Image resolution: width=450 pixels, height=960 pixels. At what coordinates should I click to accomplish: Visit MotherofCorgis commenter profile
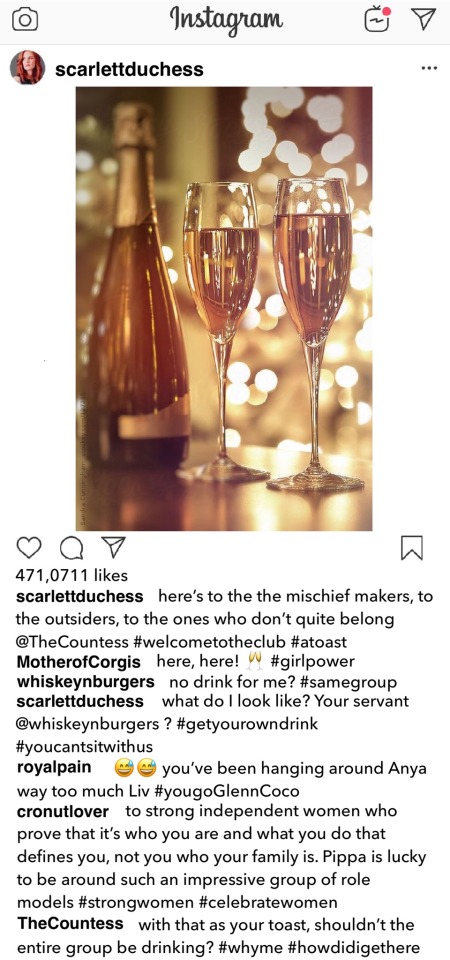[x=78, y=662]
